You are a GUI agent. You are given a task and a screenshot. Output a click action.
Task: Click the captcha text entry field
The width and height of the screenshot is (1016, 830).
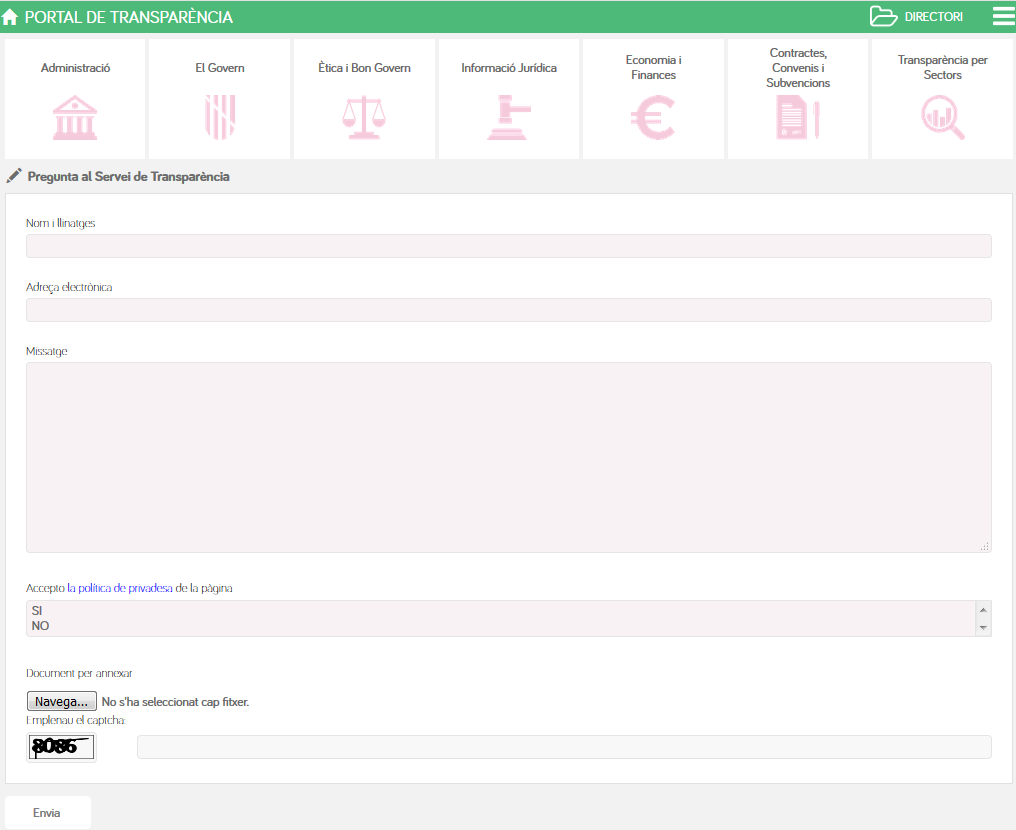[563, 747]
